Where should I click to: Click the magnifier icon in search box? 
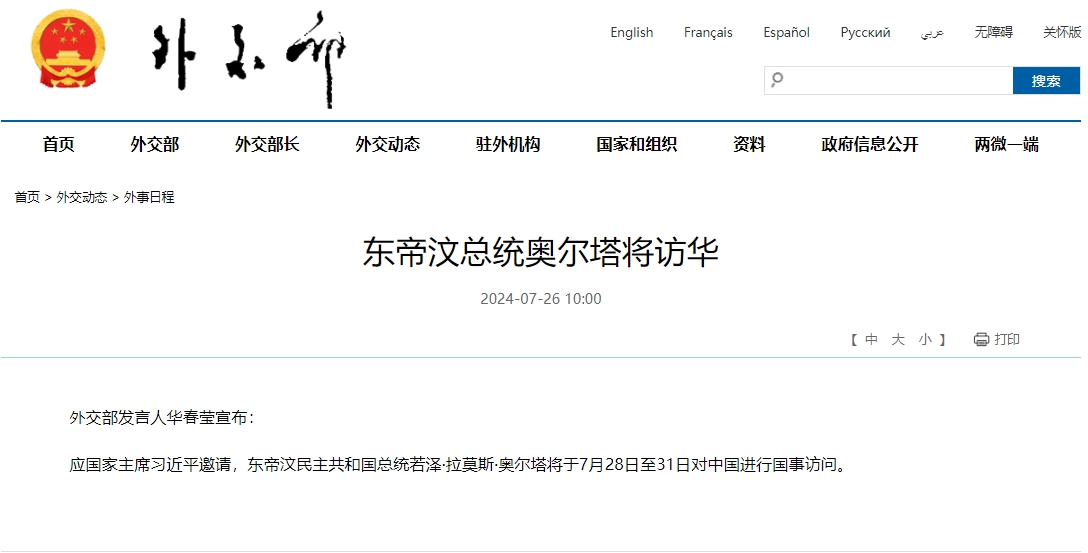click(778, 80)
